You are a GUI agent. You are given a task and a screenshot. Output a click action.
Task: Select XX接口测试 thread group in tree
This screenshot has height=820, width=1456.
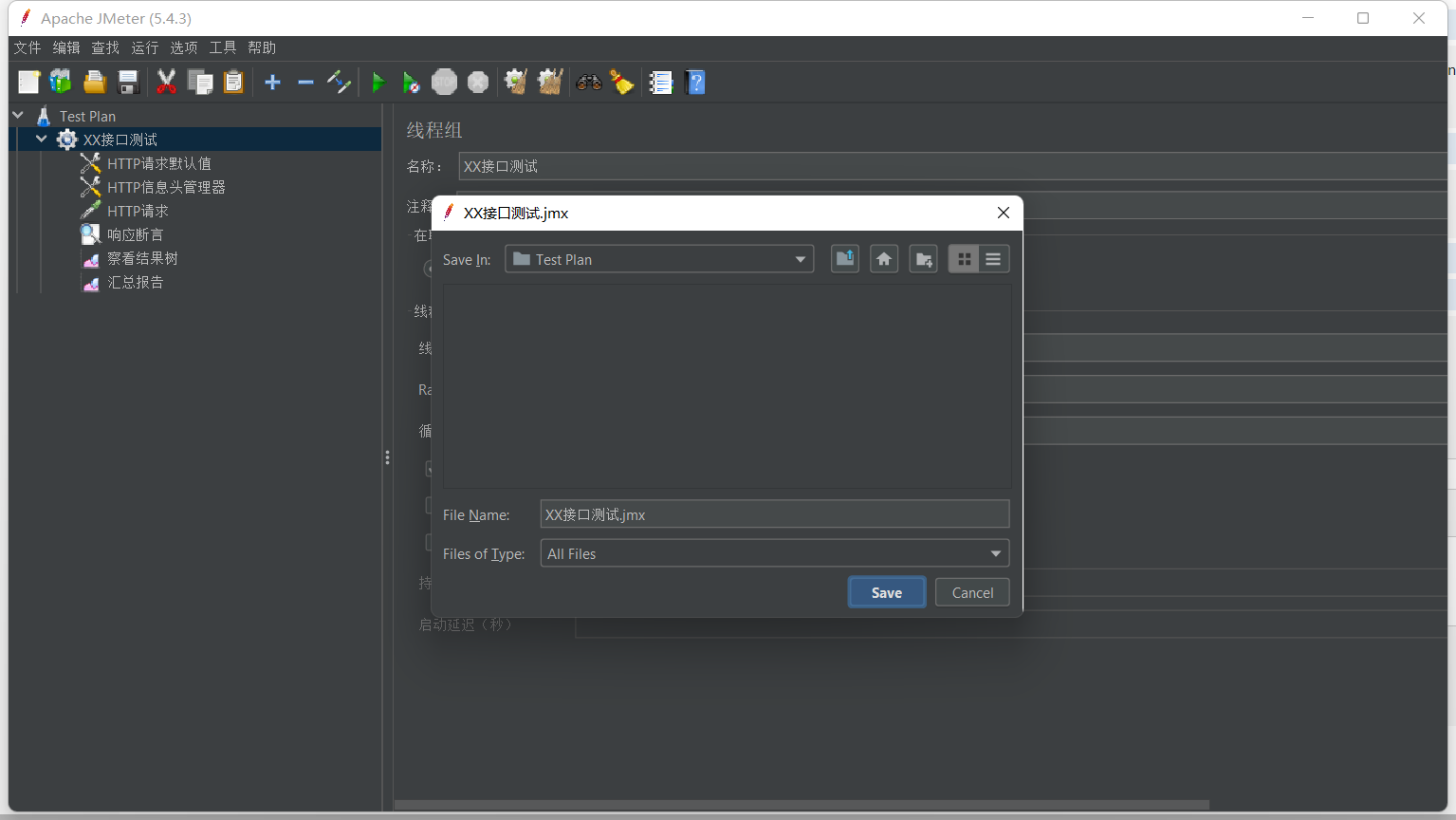tap(120, 140)
